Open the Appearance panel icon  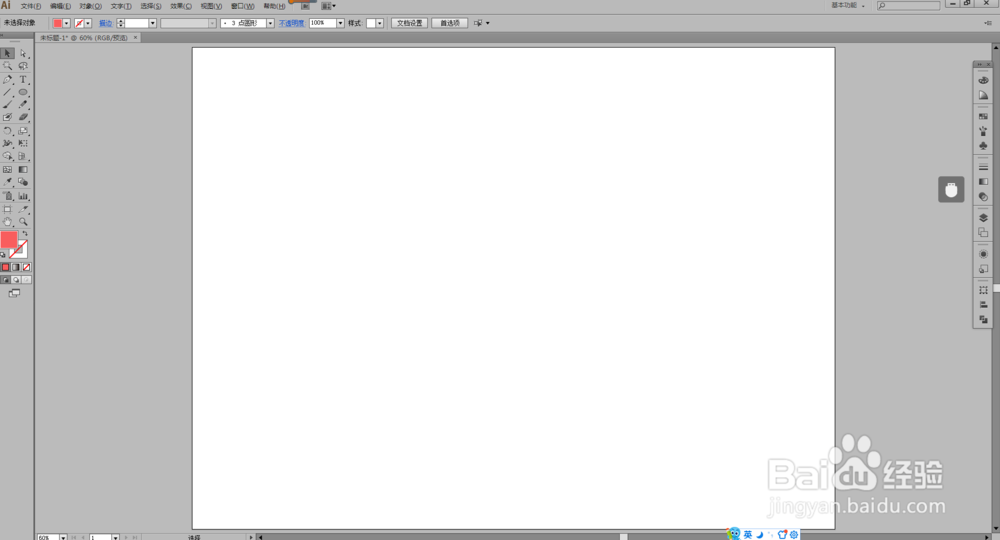(983, 254)
